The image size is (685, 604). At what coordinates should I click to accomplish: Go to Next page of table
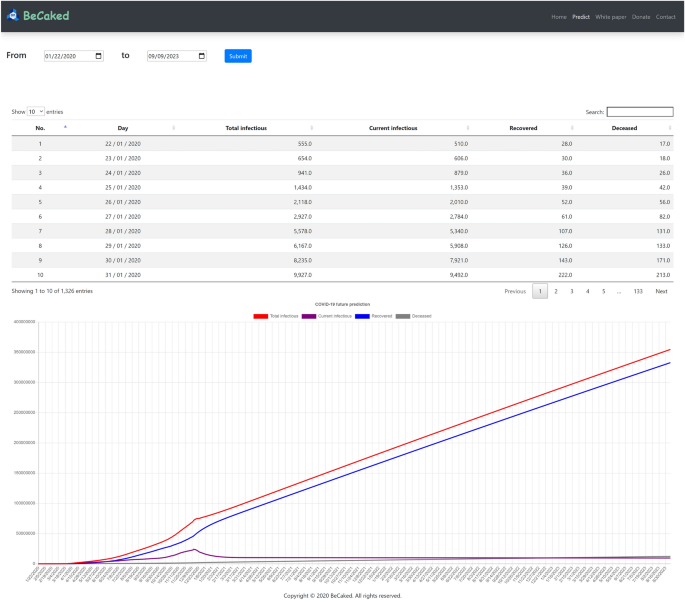point(661,291)
